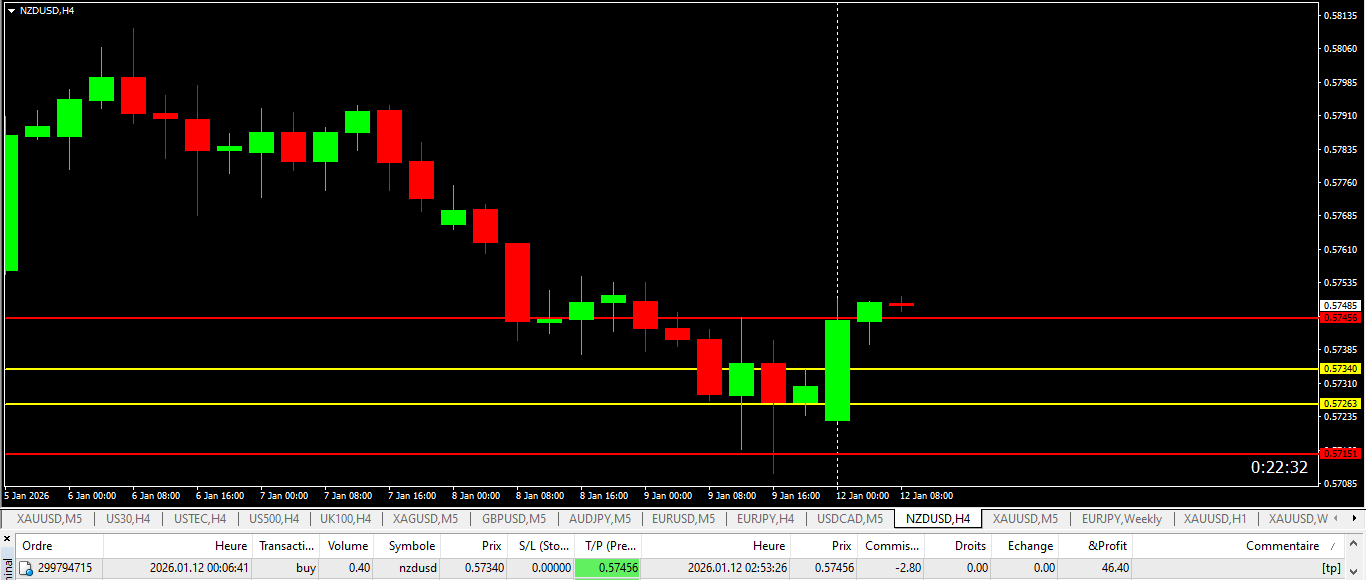Image resolution: width=1366 pixels, height=580 pixels.
Task: Click the 0.40 volume cell
Action: pos(348,568)
